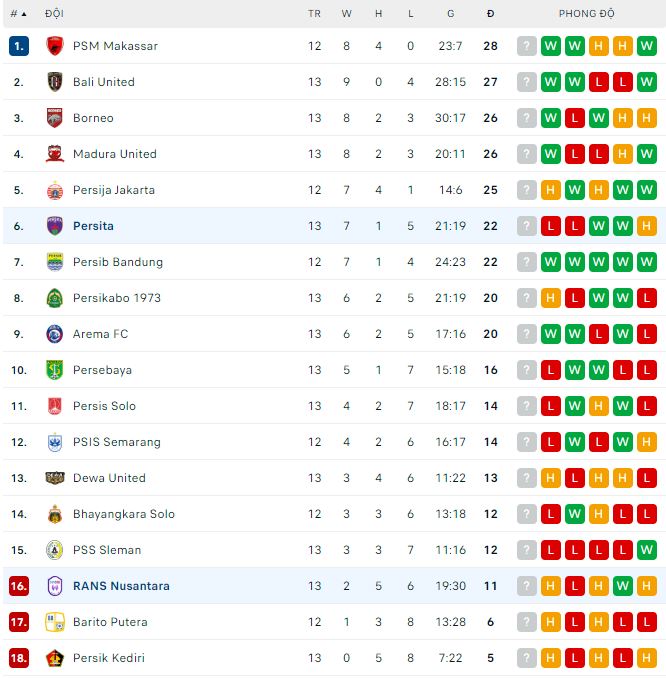
Task: Click the Barito Putera team logo
Action: pos(55,622)
